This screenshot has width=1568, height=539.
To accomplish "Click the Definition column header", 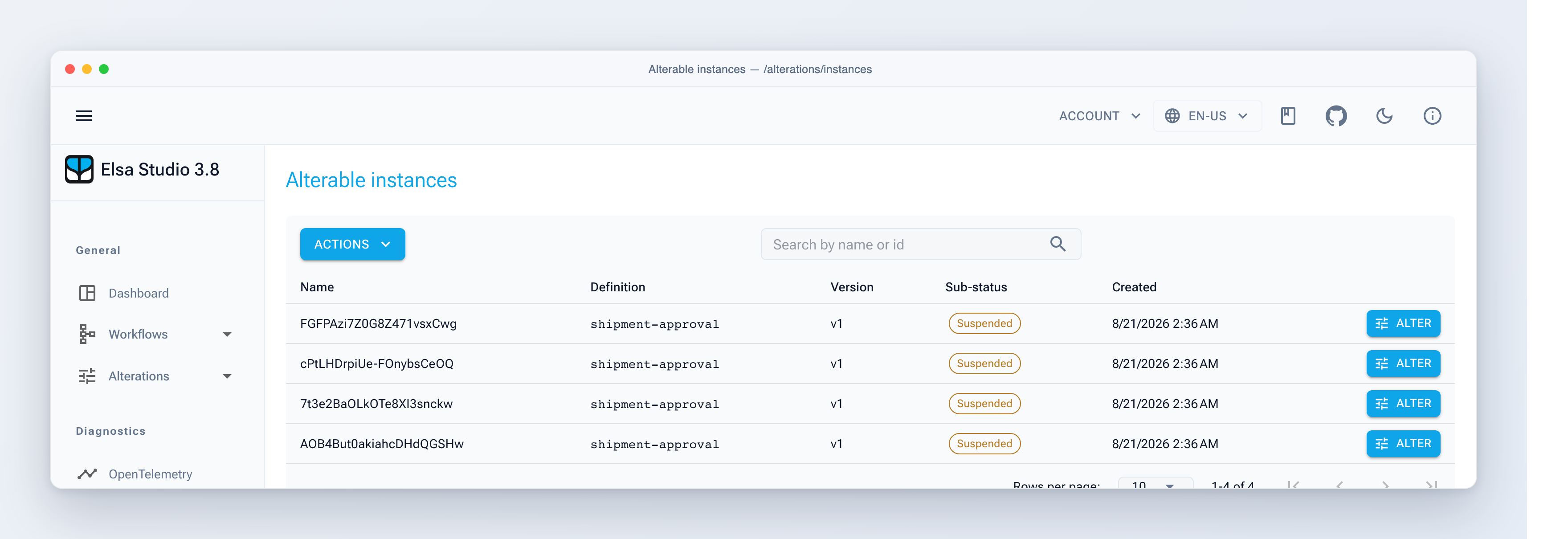I will (617, 287).
